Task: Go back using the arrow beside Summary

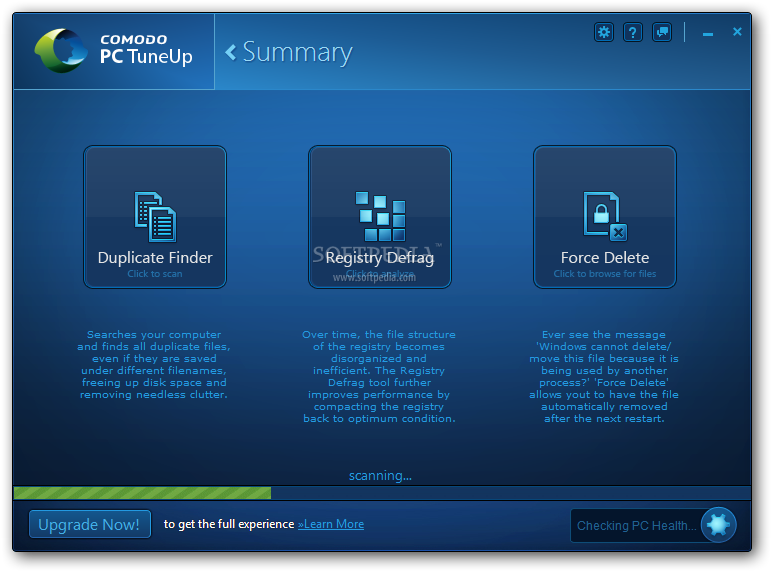Action: pyautogui.click(x=230, y=52)
